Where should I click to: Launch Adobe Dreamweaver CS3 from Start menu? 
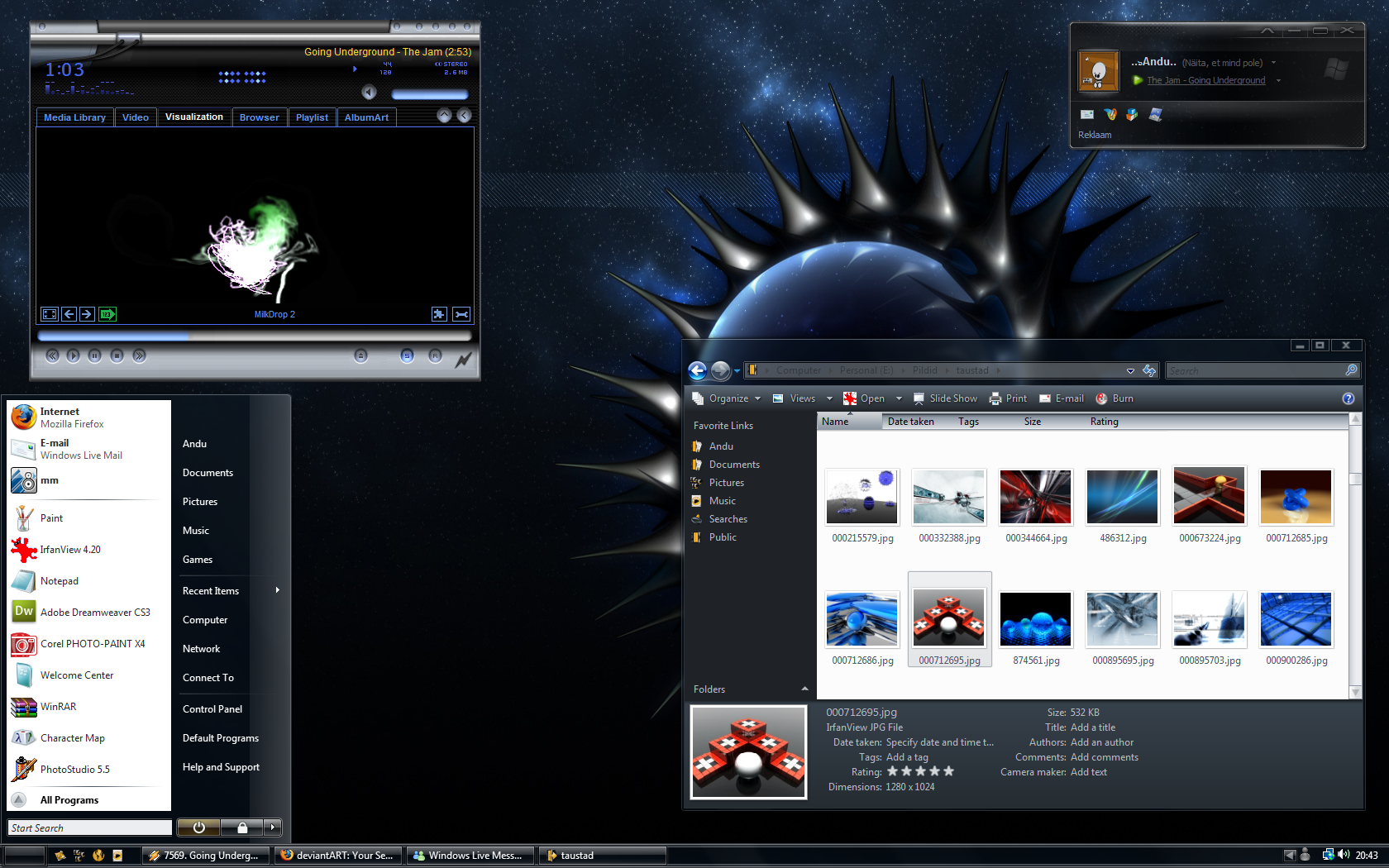[89, 613]
